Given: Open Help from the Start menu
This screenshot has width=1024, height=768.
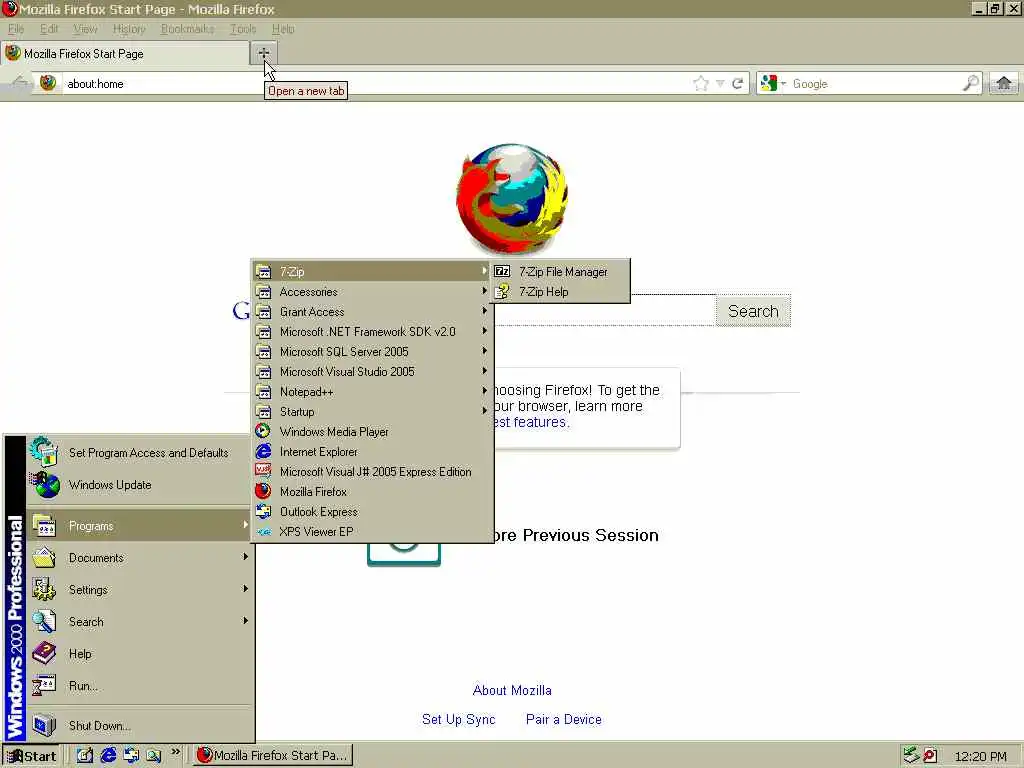Looking at the screenshot, I should [x=138, y=654].
